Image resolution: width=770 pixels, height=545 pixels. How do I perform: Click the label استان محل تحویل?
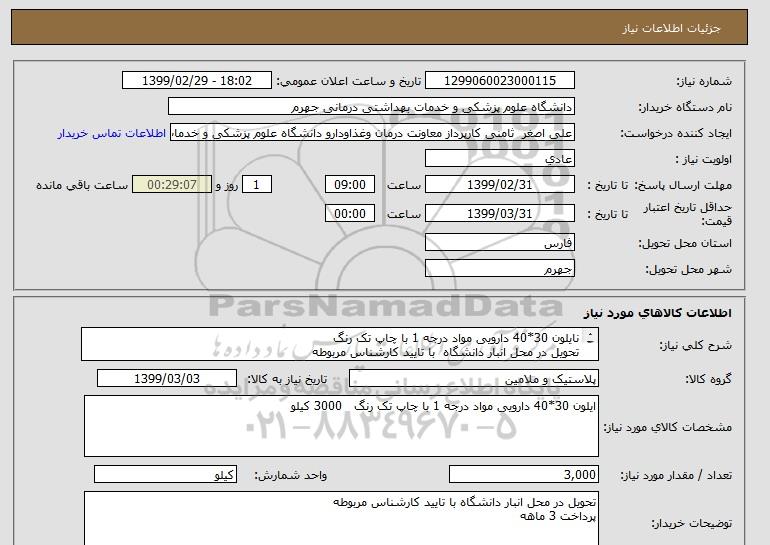pos(685,244)
